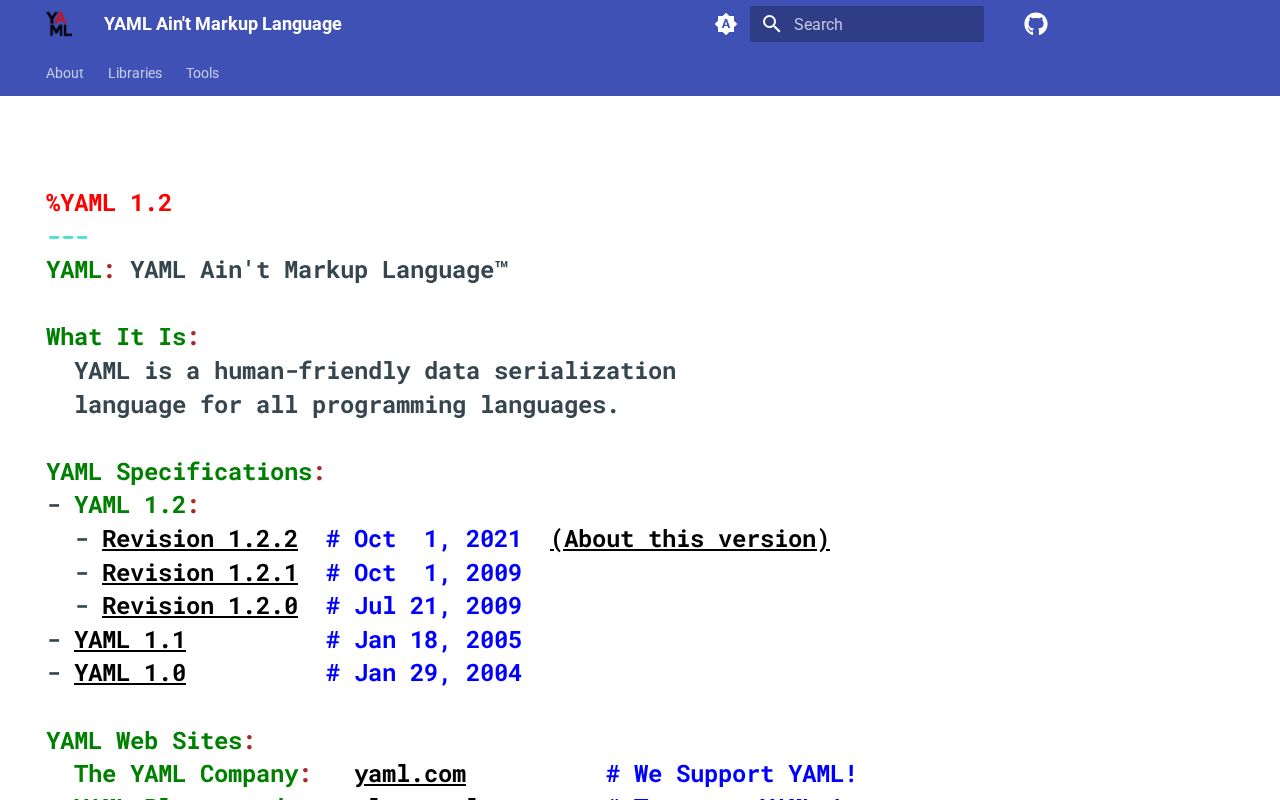Click the 'YAML Web Sites' key text
Viewport: 1280px width, 800px height.
tap(144, 741)
